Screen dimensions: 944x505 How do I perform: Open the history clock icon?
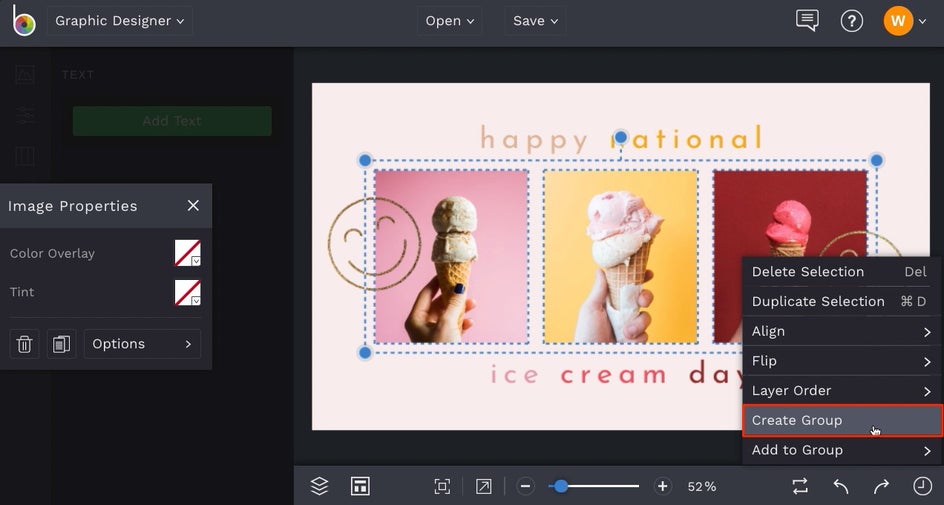[922, 486]
